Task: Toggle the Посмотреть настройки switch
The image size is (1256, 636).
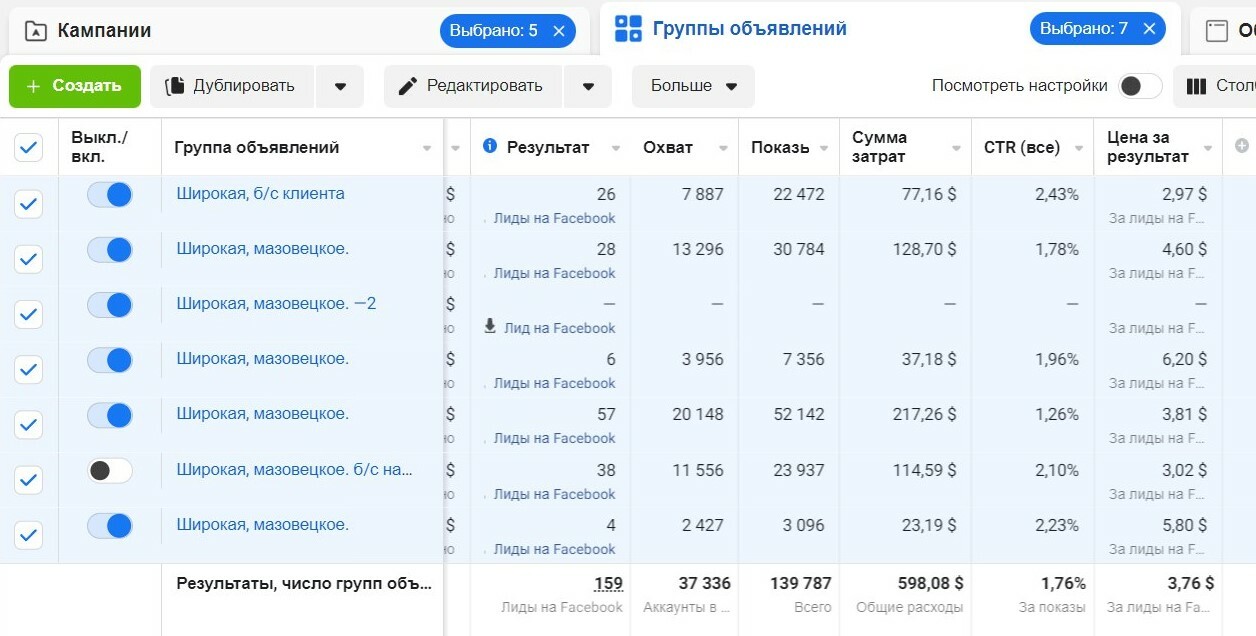Action: tap(1140, 86)
